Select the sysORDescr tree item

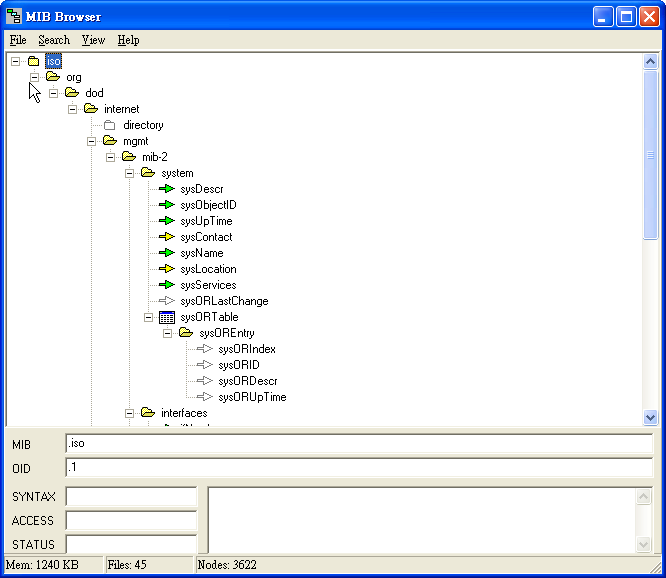pos(247,381)
